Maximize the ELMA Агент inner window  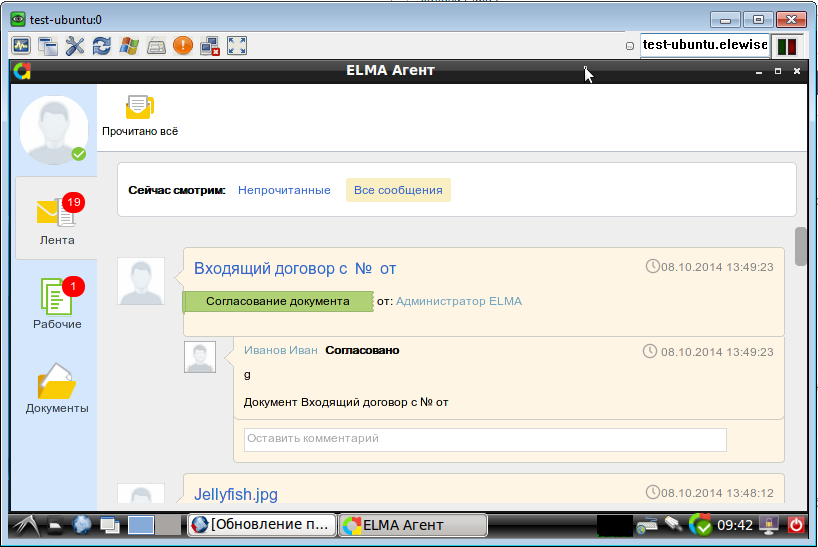tap(778, 71)
